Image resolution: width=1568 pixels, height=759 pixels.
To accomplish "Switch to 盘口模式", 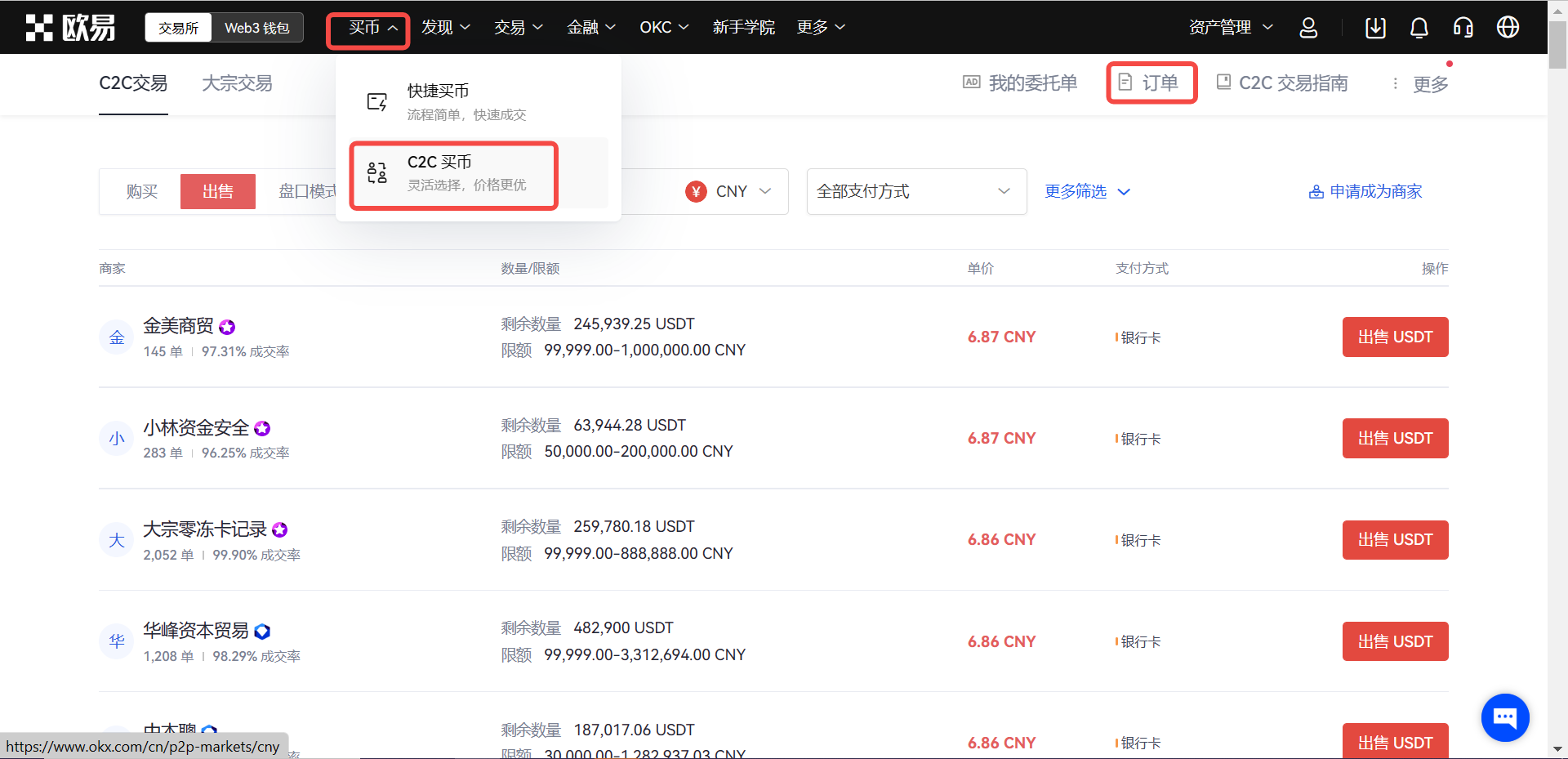I will click(x=306, y=191).
